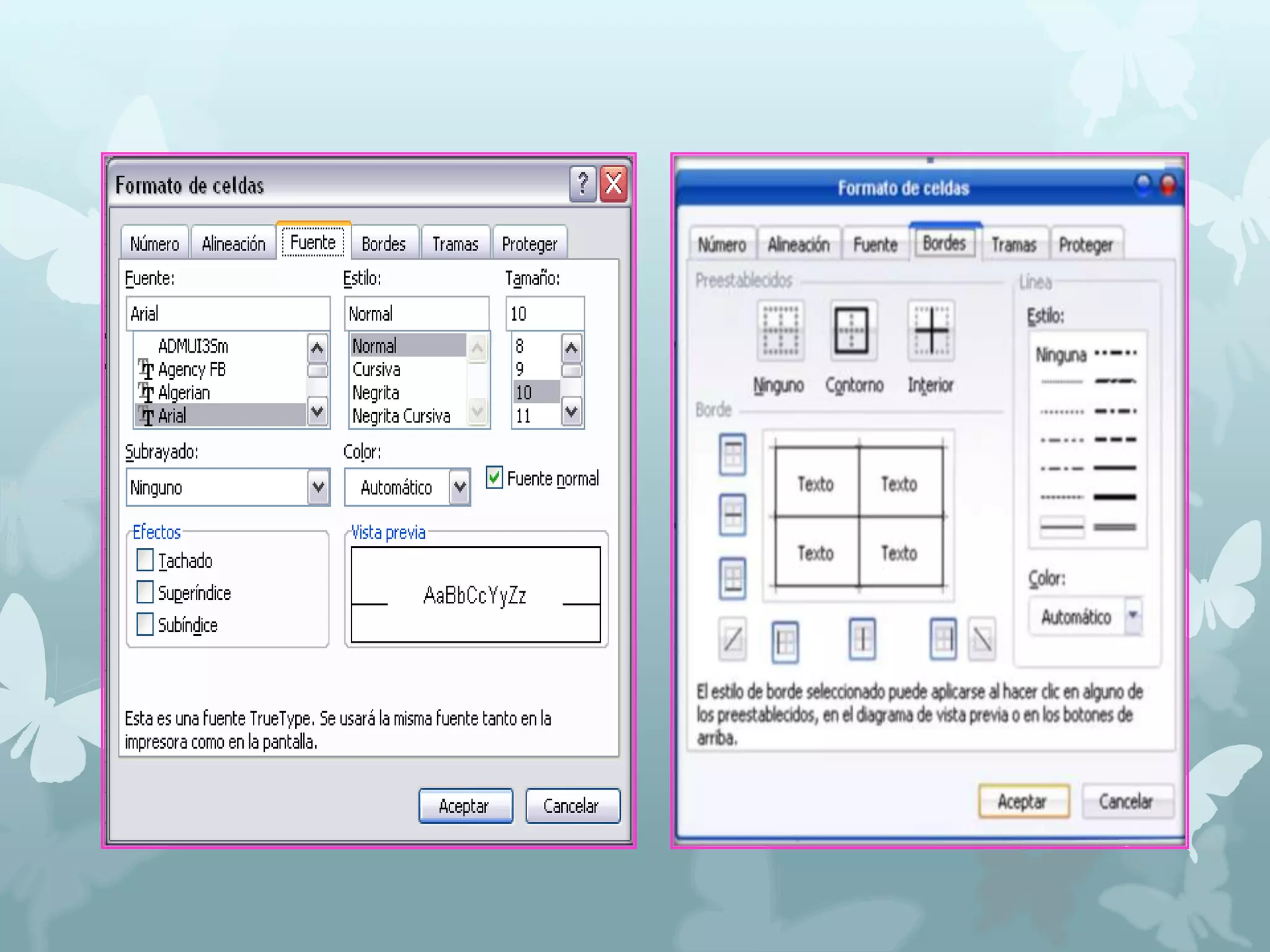This screenshot has width=1270, height=952.
Task: Open the Color Automático dropdown in Fuente dialog
Action: 460,488
